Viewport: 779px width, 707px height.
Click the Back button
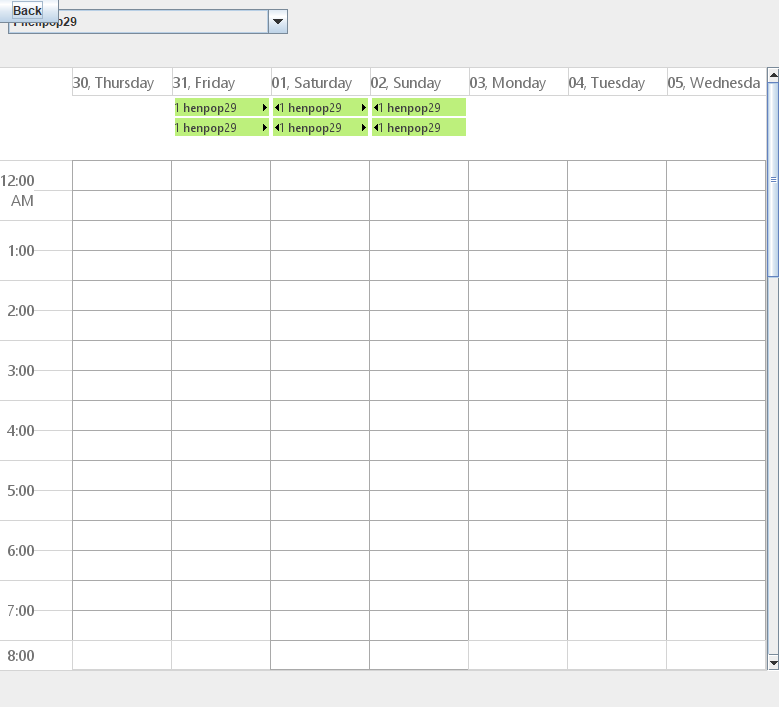(27, 10)
